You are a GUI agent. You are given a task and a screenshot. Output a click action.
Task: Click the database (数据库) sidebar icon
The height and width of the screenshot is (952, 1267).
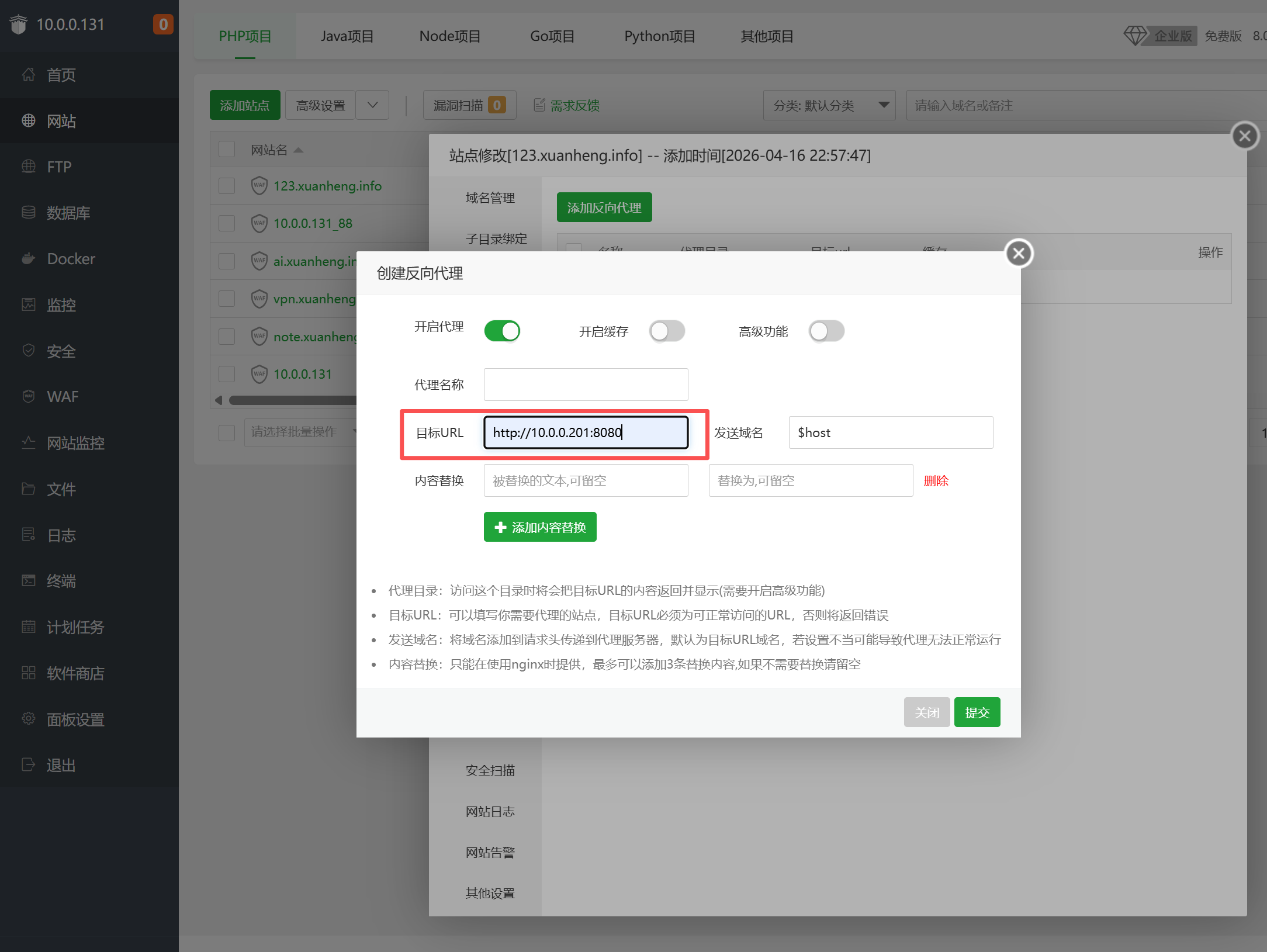28,213
